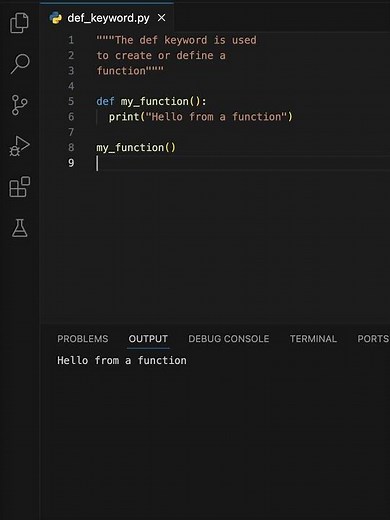
Task: Click line number 1 in gutter
Action: pos(71,40)
